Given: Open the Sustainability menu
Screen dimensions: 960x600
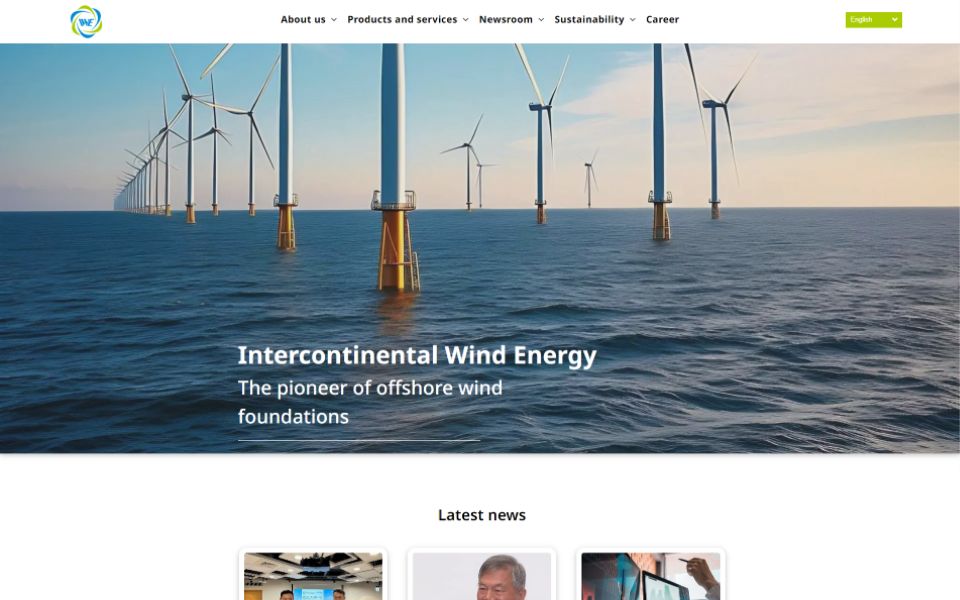Looking at the screenshot, I should point(589,20).
